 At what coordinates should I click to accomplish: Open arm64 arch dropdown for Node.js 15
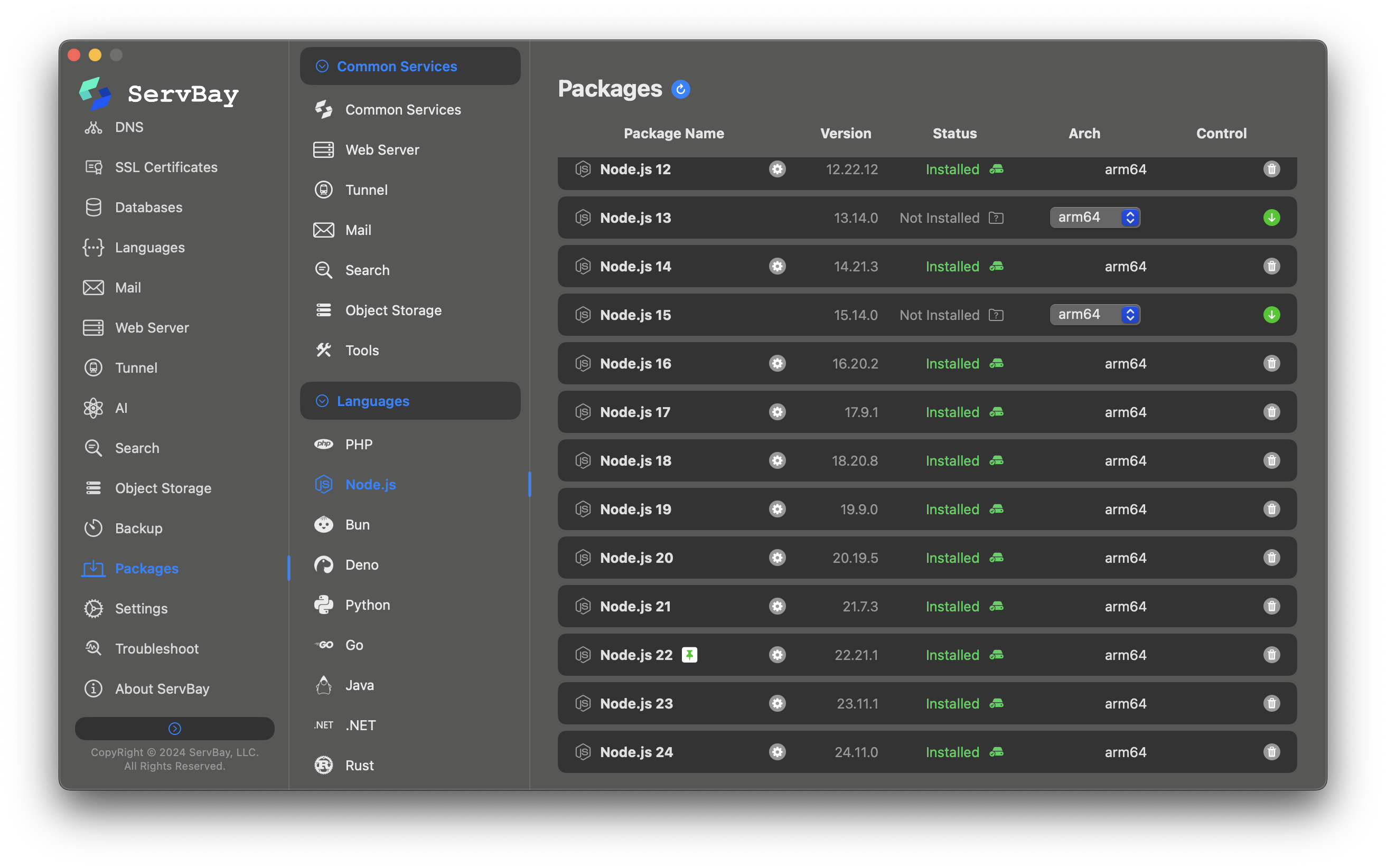click(x=1094, y=315)
